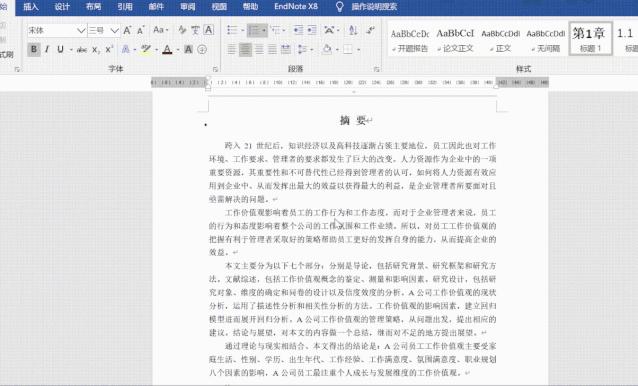This screenshot has height=386, width=638.
Task: Show or hide paragraph marks
Action: (x=371, y=30)
